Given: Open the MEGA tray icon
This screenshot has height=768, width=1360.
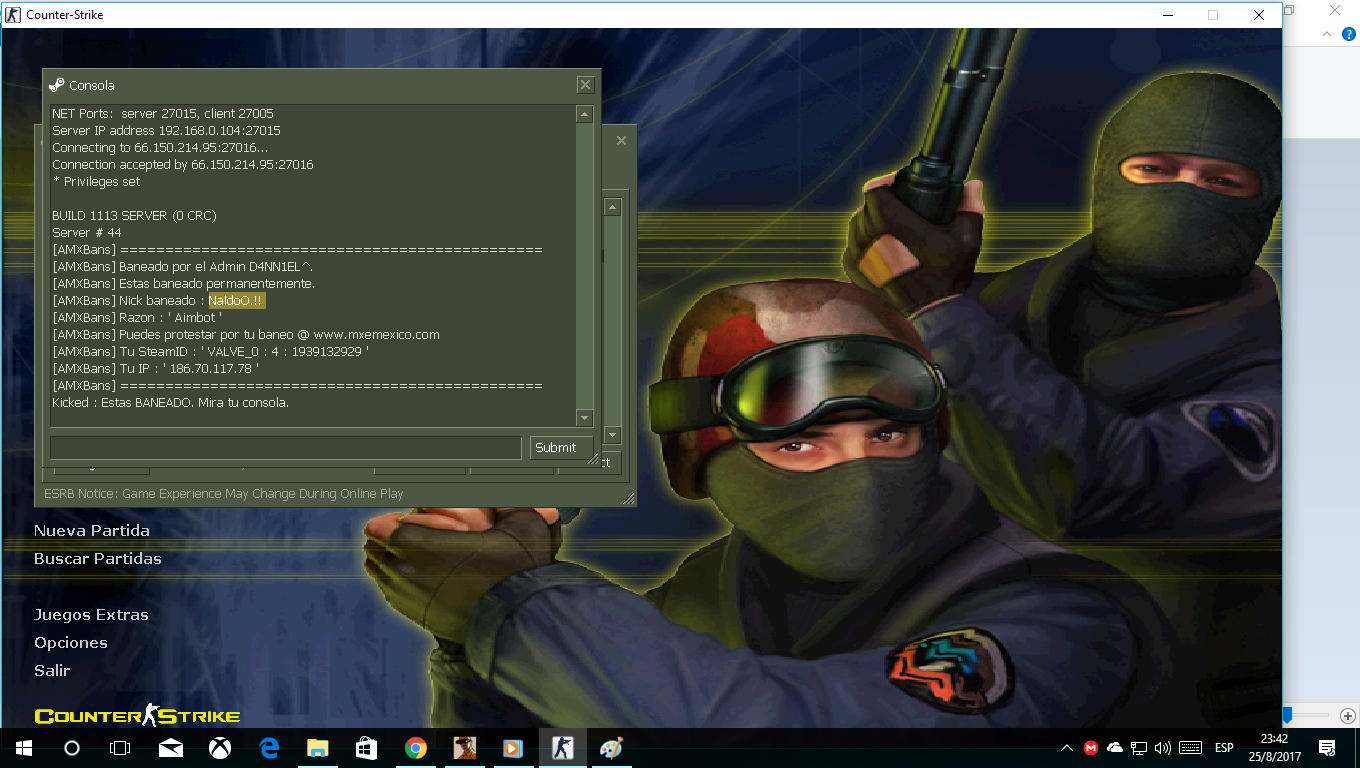Looking at the screenshot, I should (x=1091, y=747).
